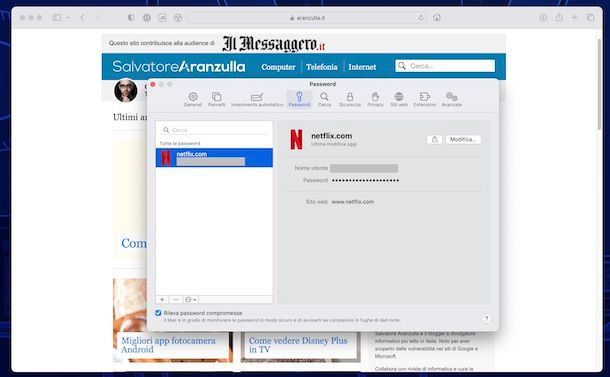Click the hidden password dots field
This screenshot has width=610, height=377.
(365, 180)
